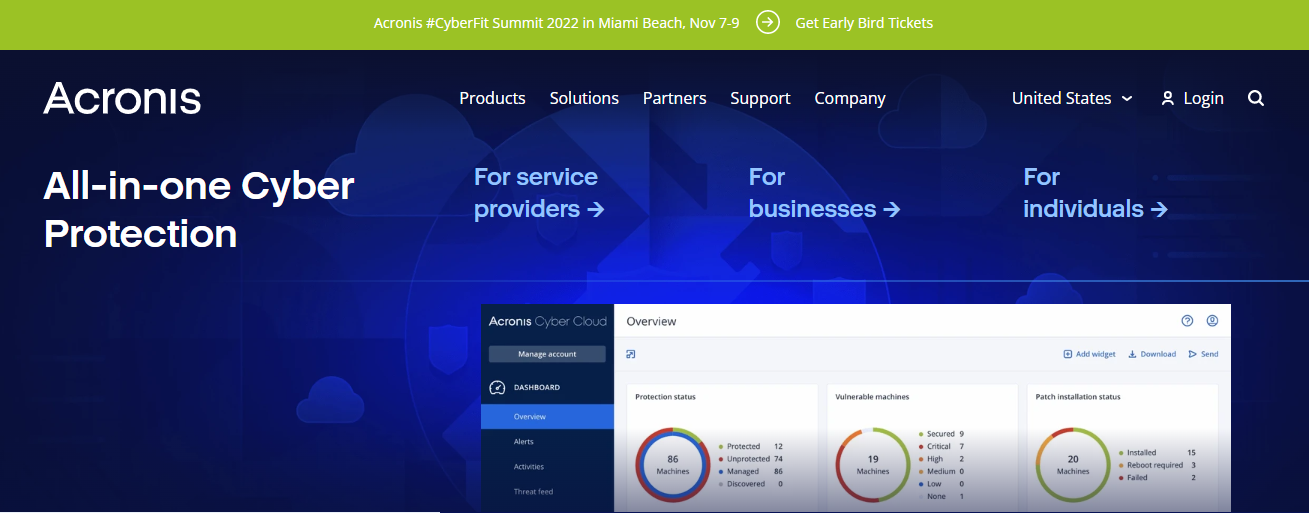The height and width of the screenshot is (513, 1309).
Task: Open For individuals link
Action: coord(1095,193)
